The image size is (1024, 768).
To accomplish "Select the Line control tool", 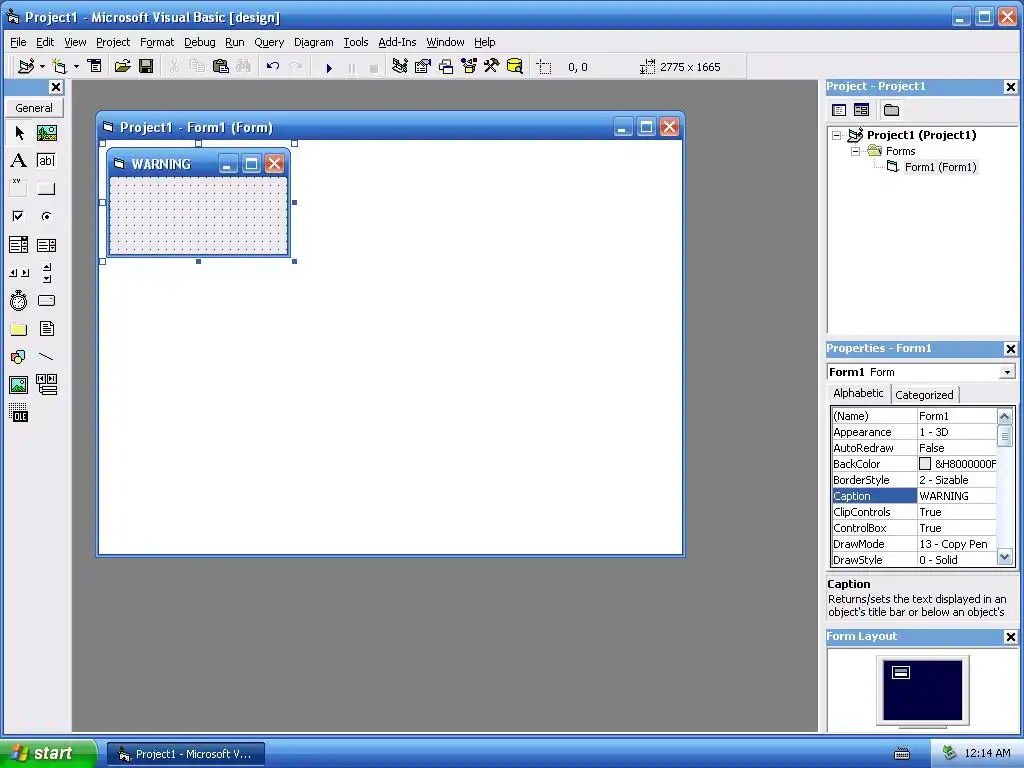I will 46,357.
